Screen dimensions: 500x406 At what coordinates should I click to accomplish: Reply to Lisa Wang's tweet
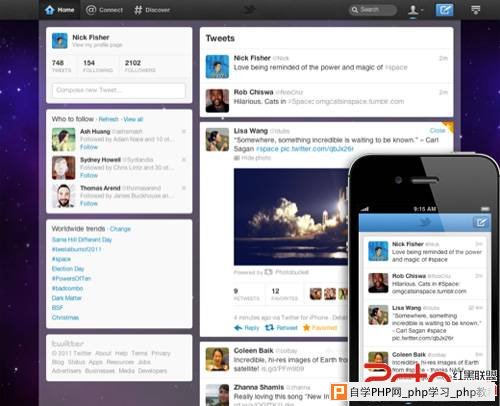[x=247, y=328]
